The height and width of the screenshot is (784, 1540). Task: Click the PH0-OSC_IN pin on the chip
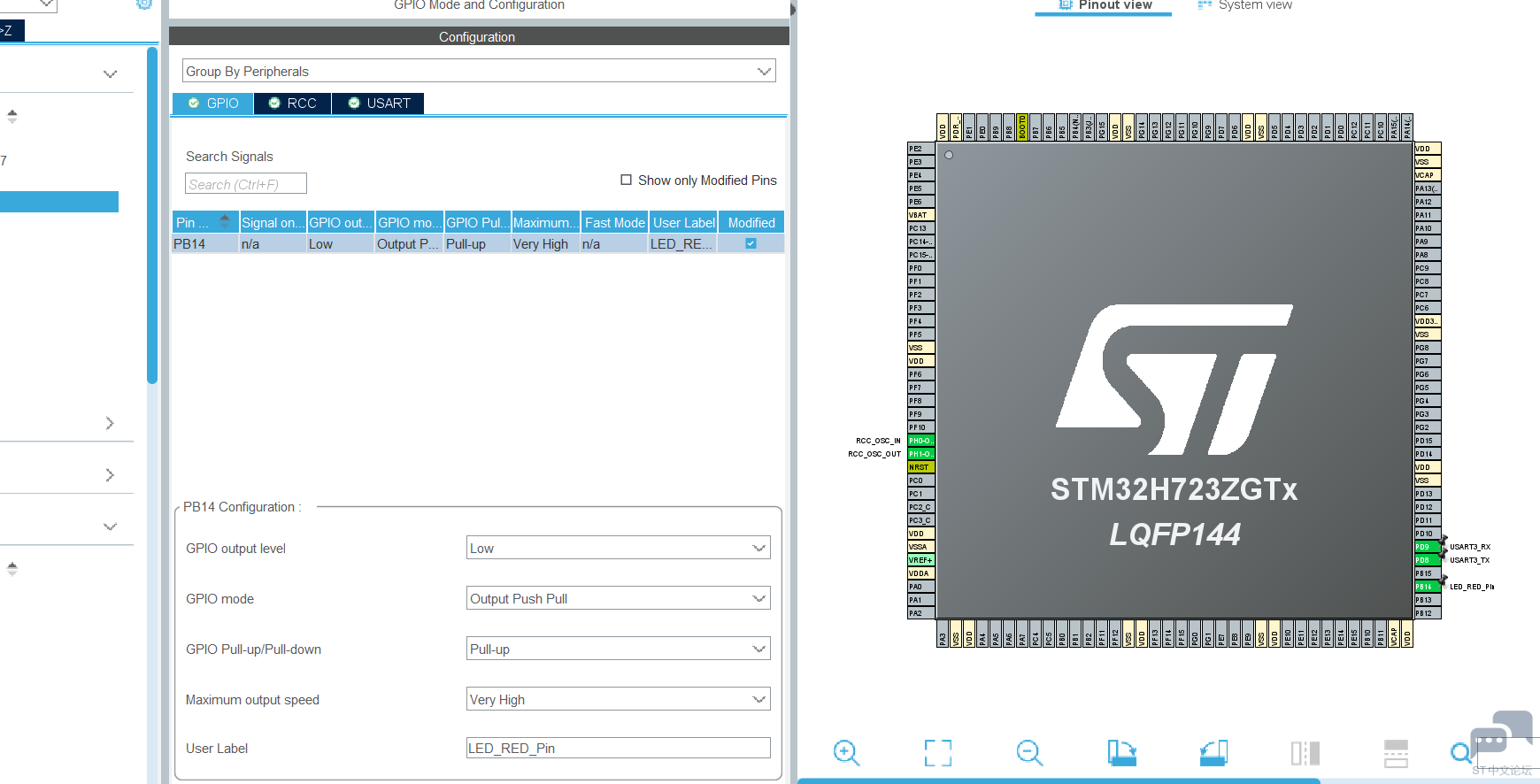point(921,441)
